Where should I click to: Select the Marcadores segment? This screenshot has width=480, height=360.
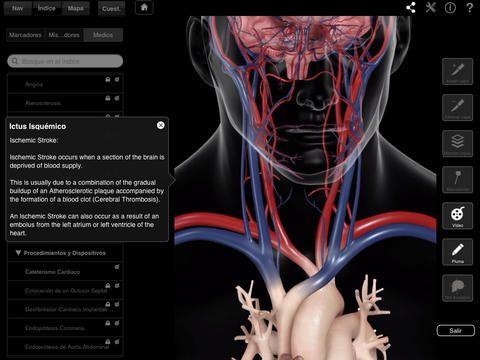[25, 35]
